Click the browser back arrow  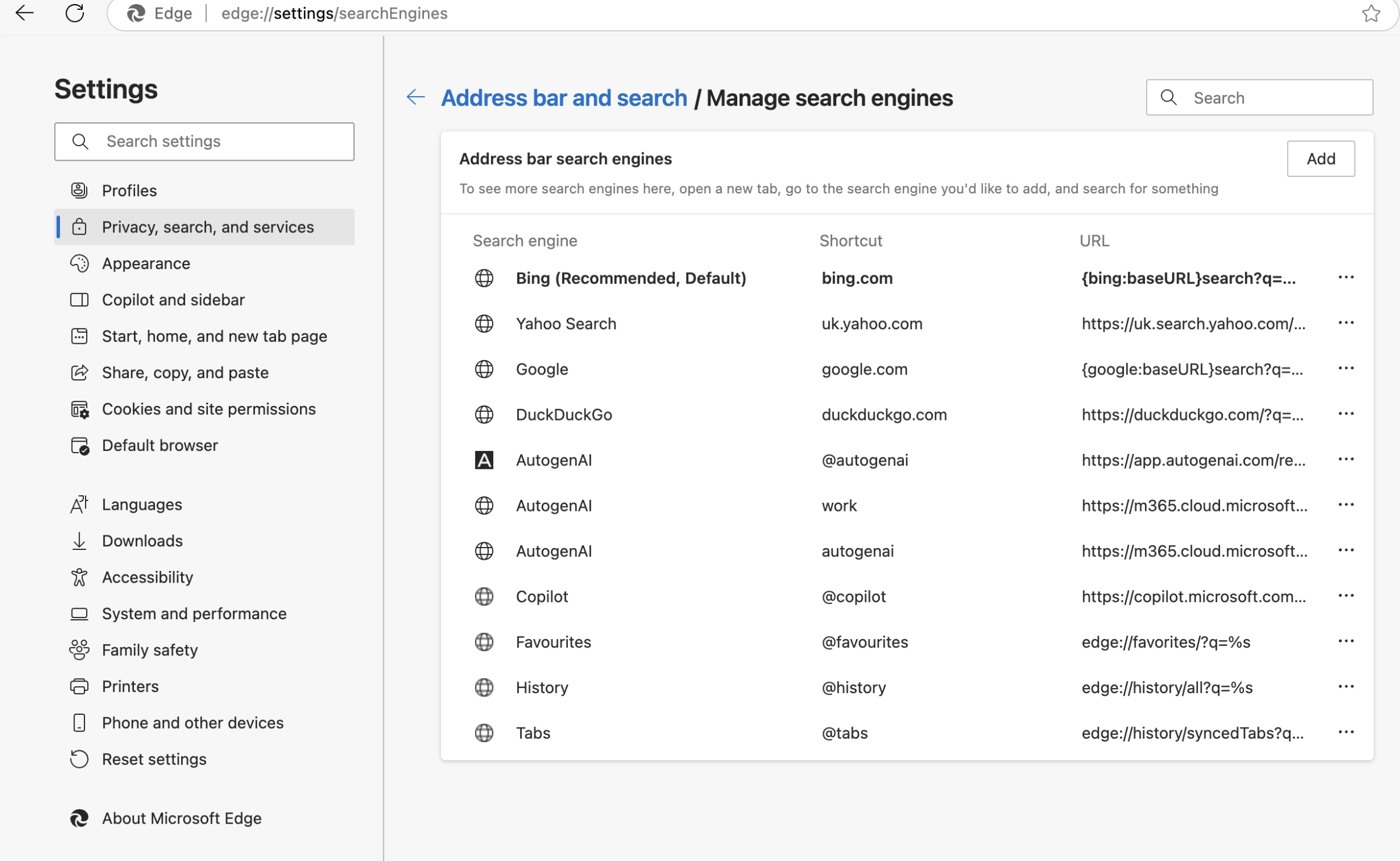coord(24,13)
